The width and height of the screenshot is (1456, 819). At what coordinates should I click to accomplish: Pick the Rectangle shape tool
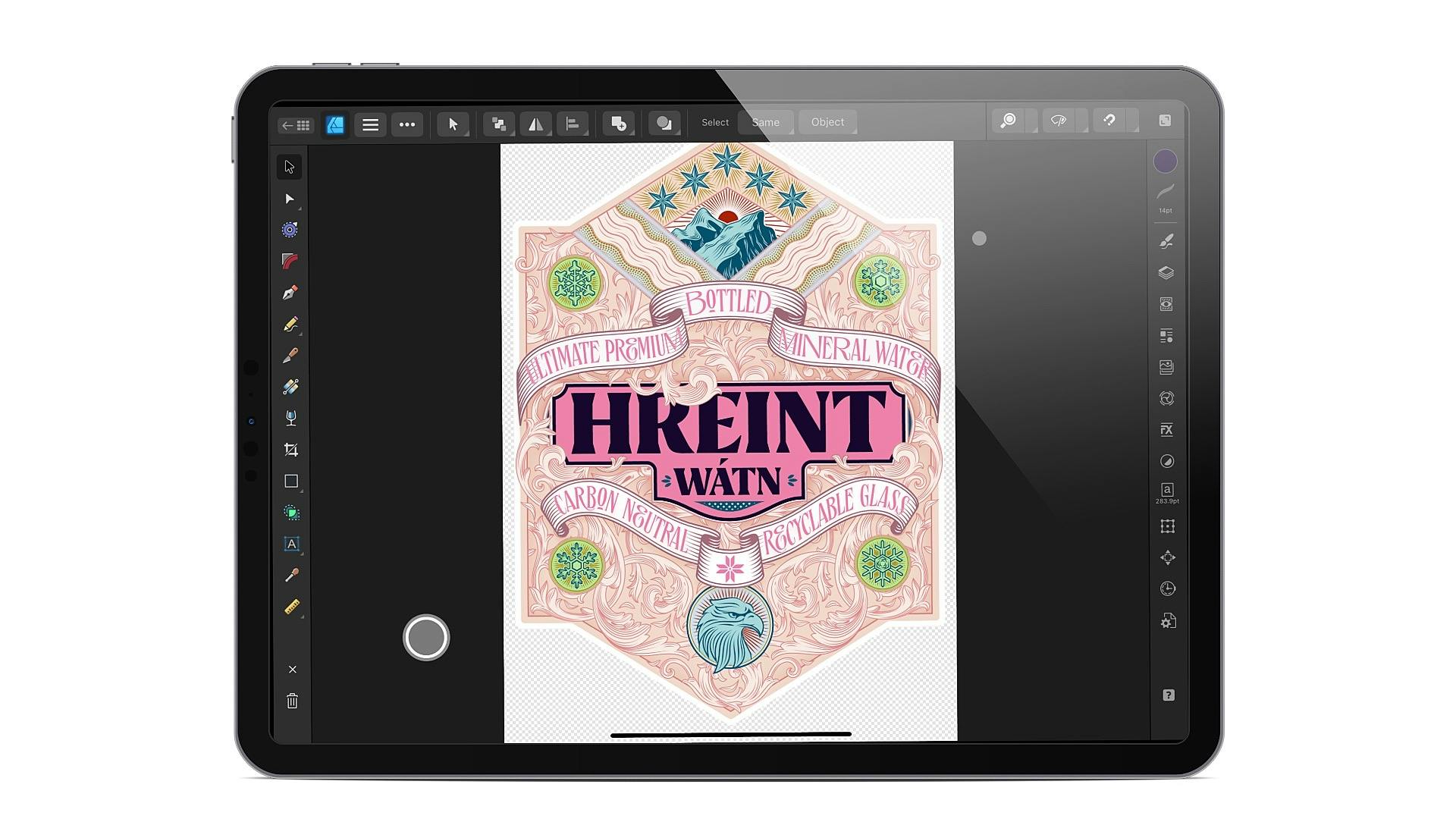pyautogui.click(x=290, y=481)
